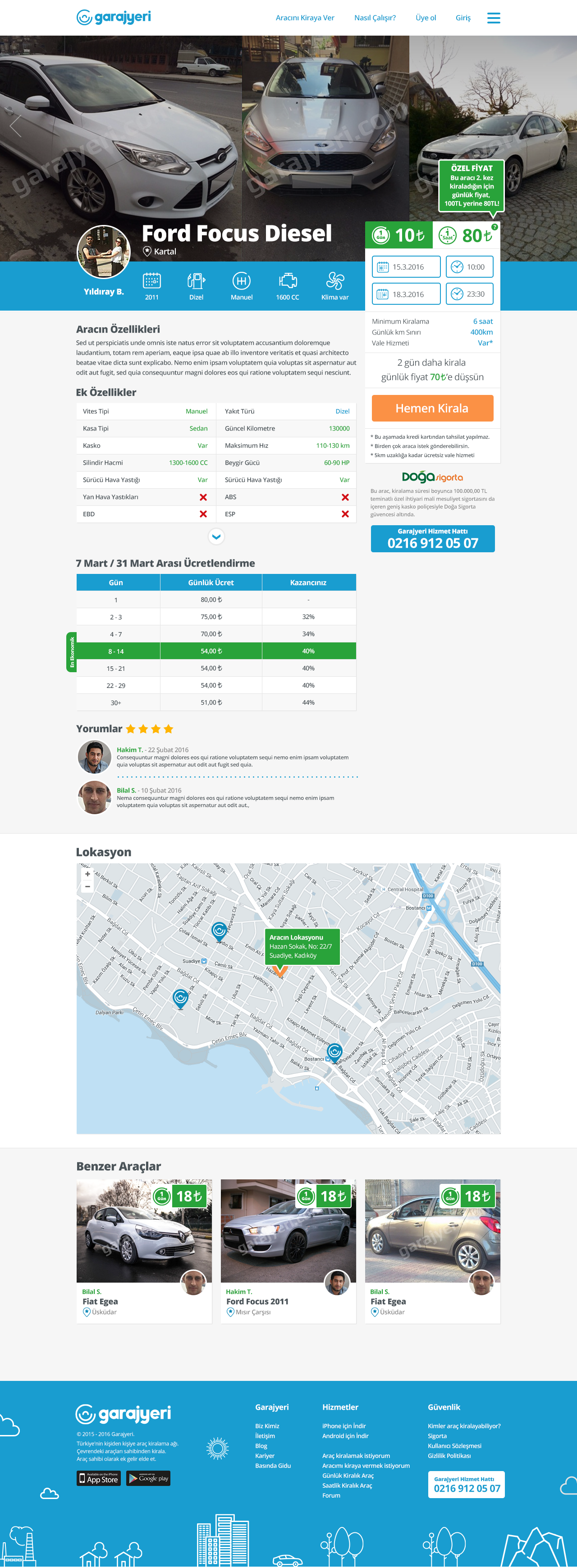Open Aracını Kiraya Ver menu item
The width and height of the screenshot is (577, 1568).
(305, 18)
